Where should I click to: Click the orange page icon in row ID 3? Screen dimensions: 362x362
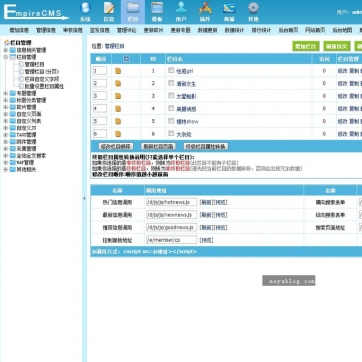pos(118,96)
